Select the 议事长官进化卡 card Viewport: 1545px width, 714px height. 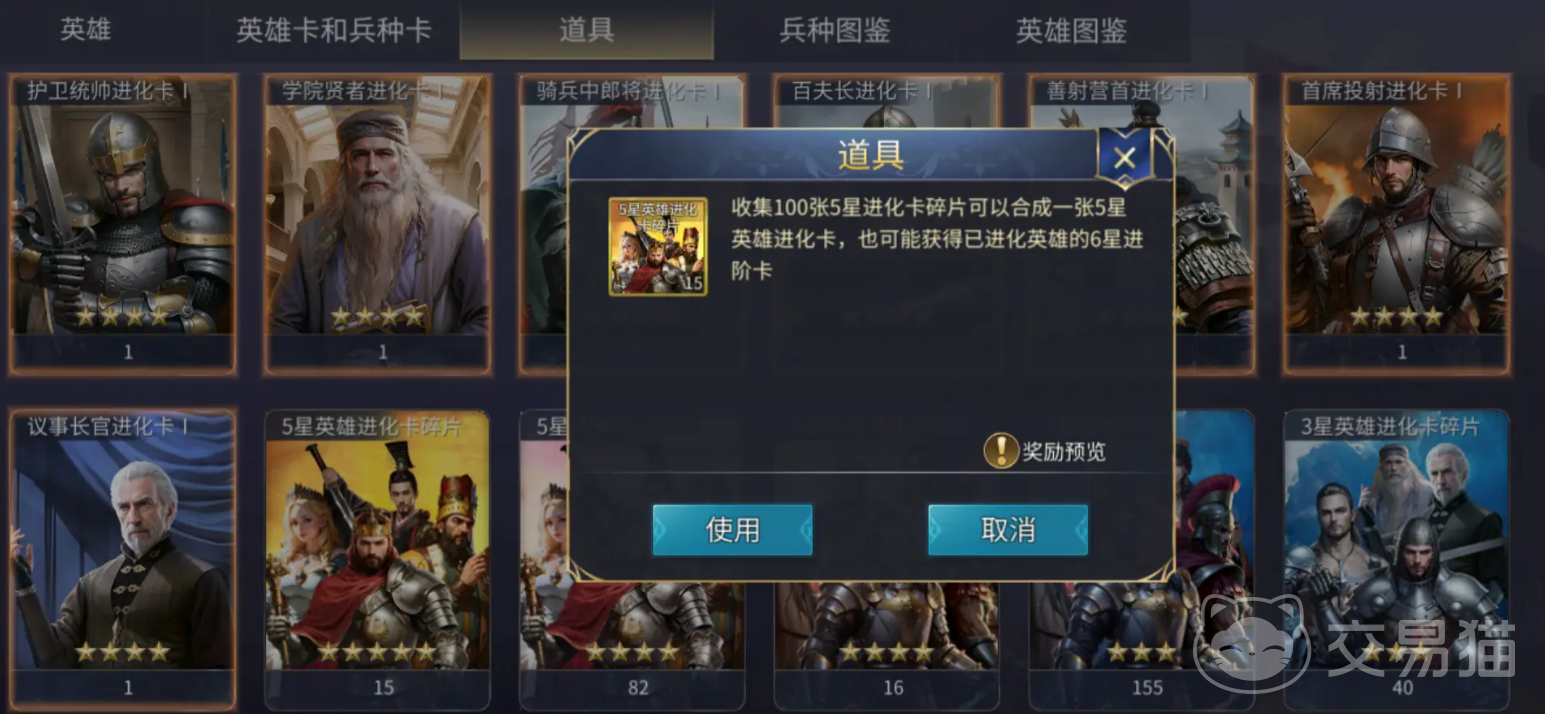123,558
